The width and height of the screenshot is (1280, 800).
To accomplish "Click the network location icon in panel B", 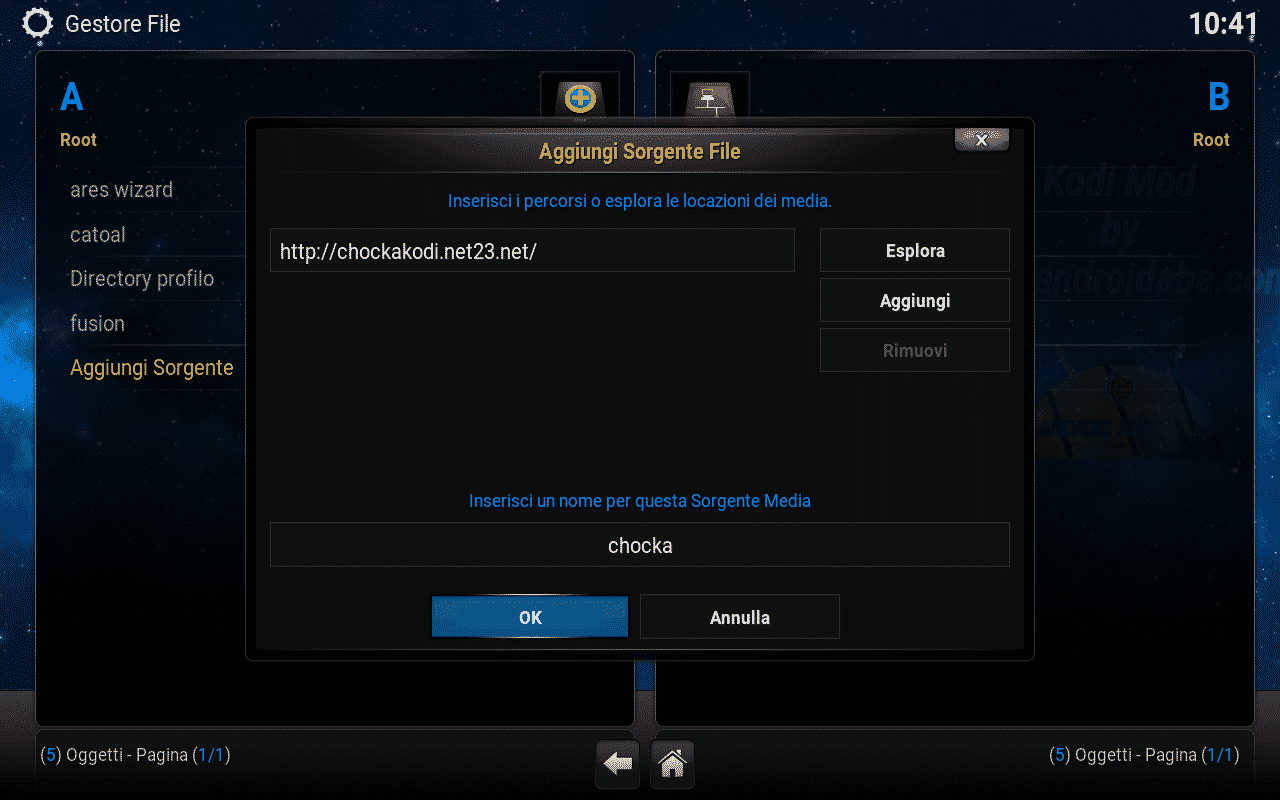I will pos(710,98).
